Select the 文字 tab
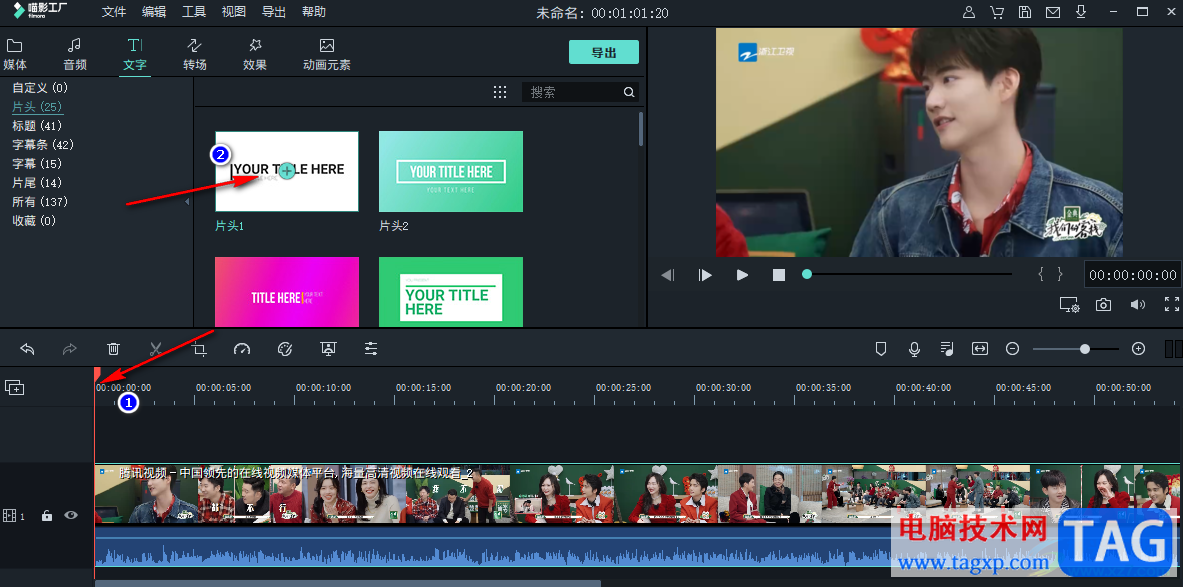The width and height of the screenshot is (1183, 587). [135, 55]
